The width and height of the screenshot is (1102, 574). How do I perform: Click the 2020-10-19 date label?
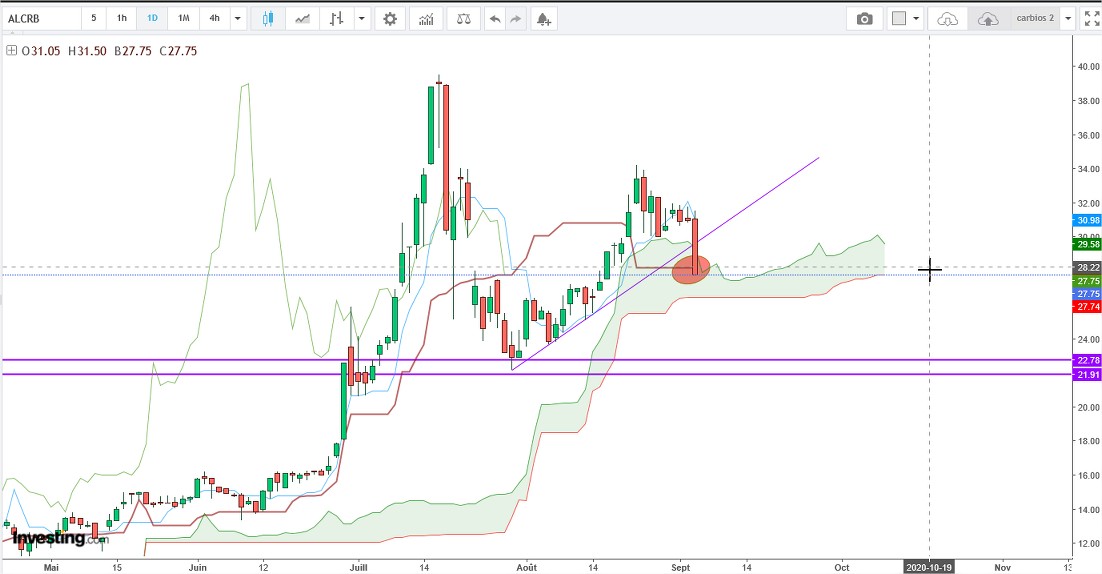929,568
